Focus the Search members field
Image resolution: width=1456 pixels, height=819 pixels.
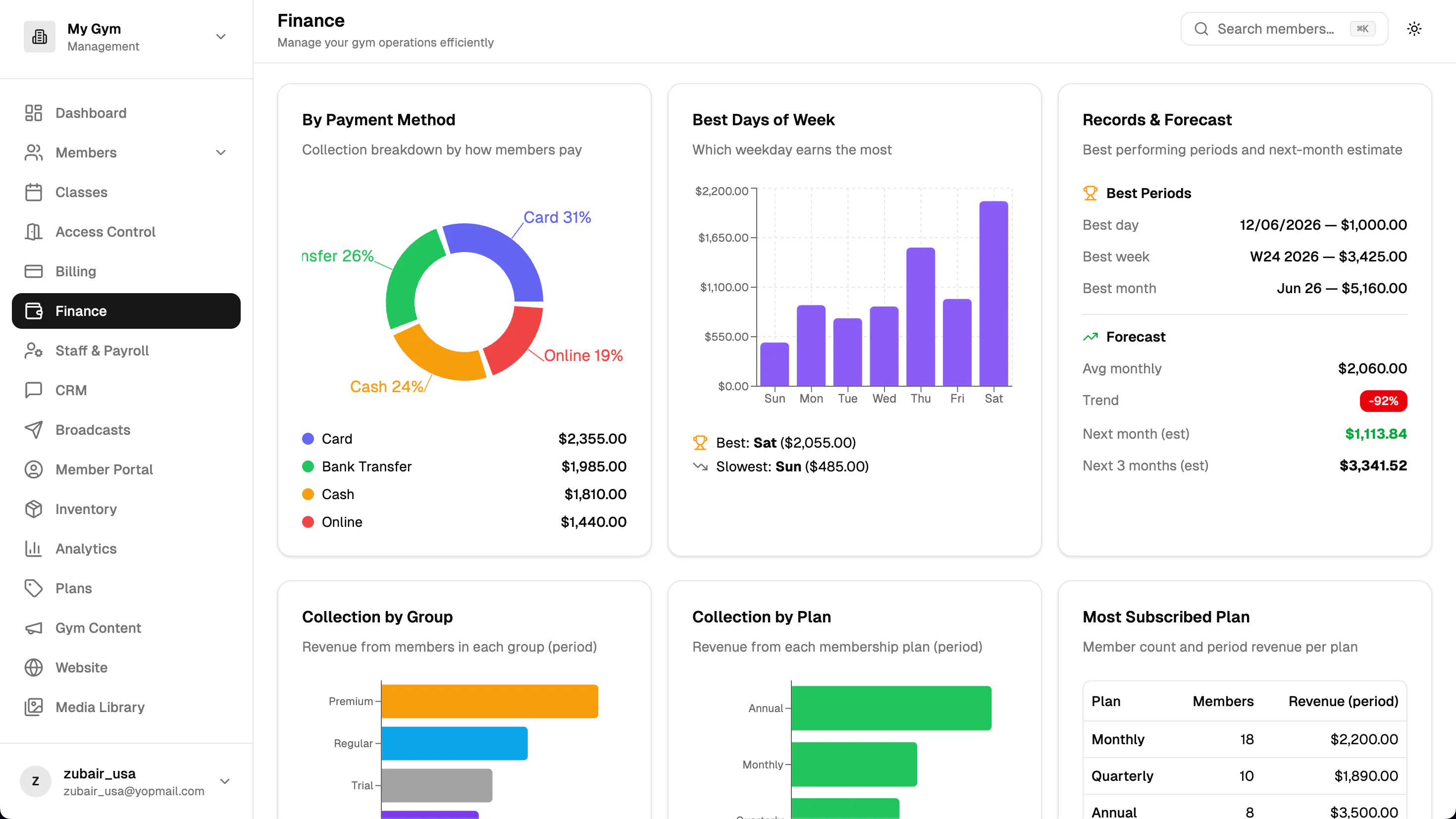tap(1284, 29)
